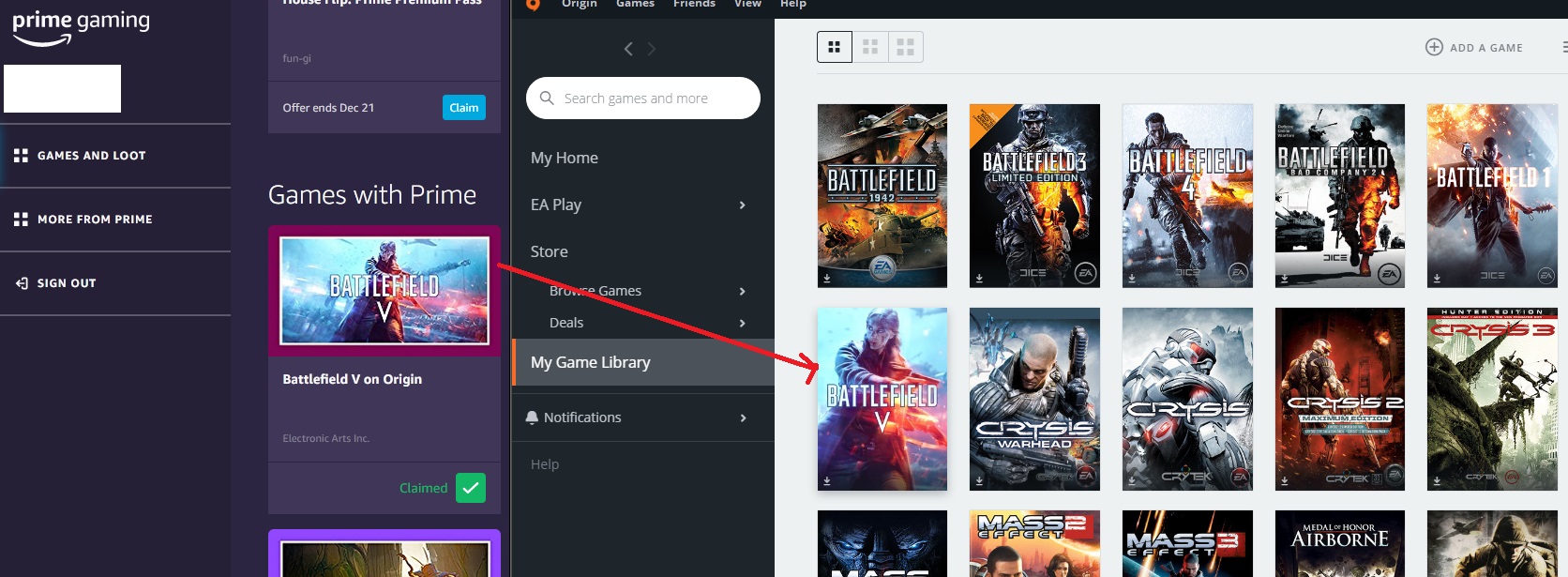This screenshot has height=577, width=1568.
Task: Open Battlefield V tile in library
Action: click(x=882, y=399)
